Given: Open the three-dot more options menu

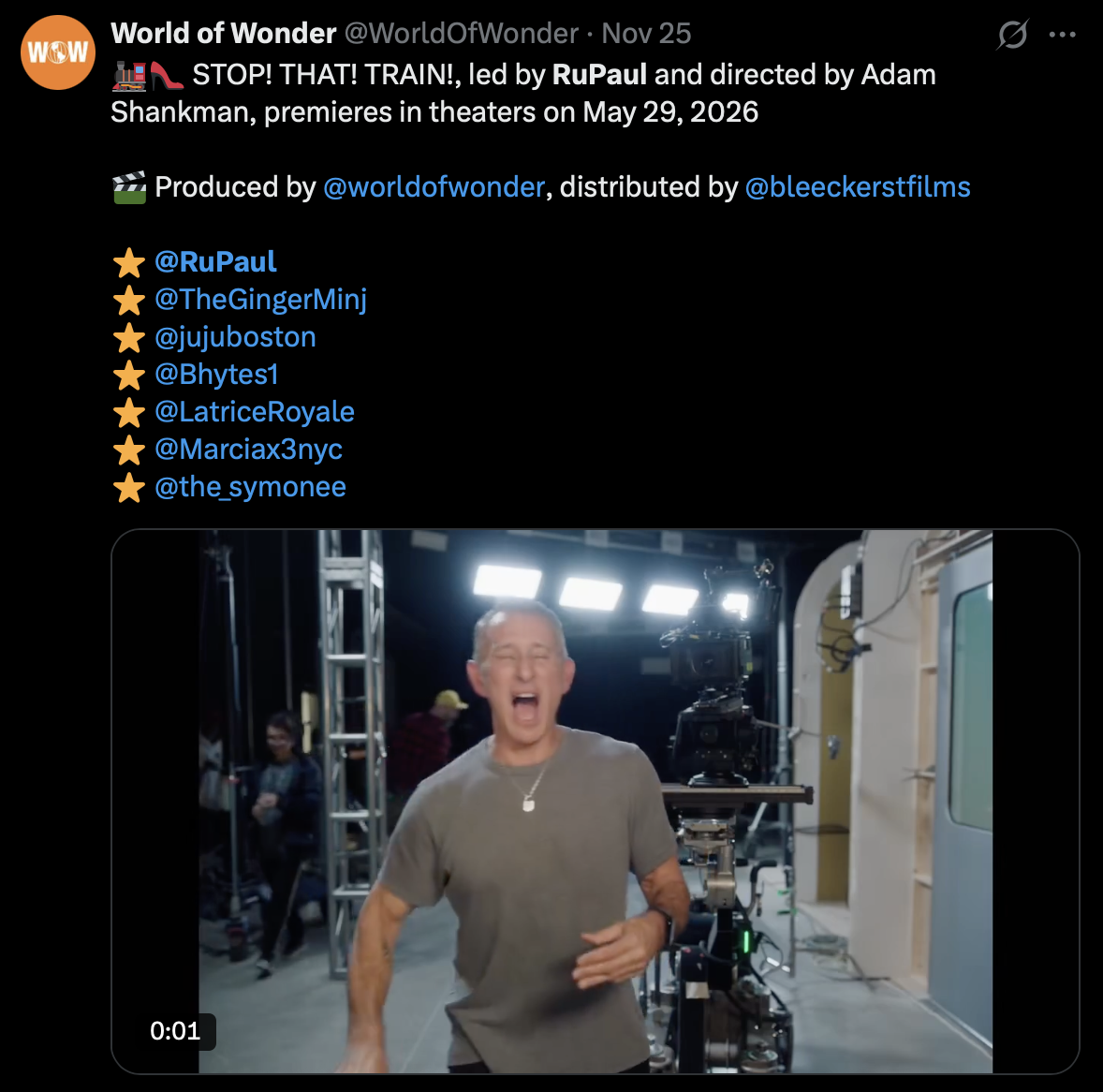Looking at the screenshot, I should [x=1062, y=34].
